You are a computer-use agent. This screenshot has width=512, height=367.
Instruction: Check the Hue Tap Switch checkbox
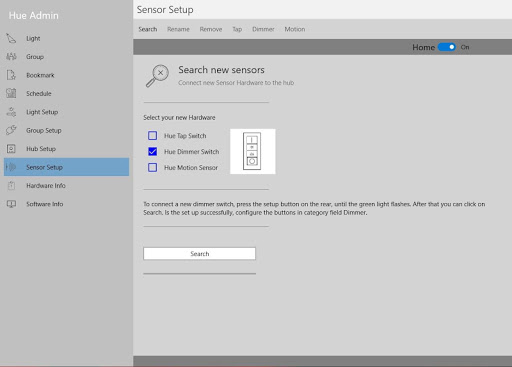click(152, 136)
